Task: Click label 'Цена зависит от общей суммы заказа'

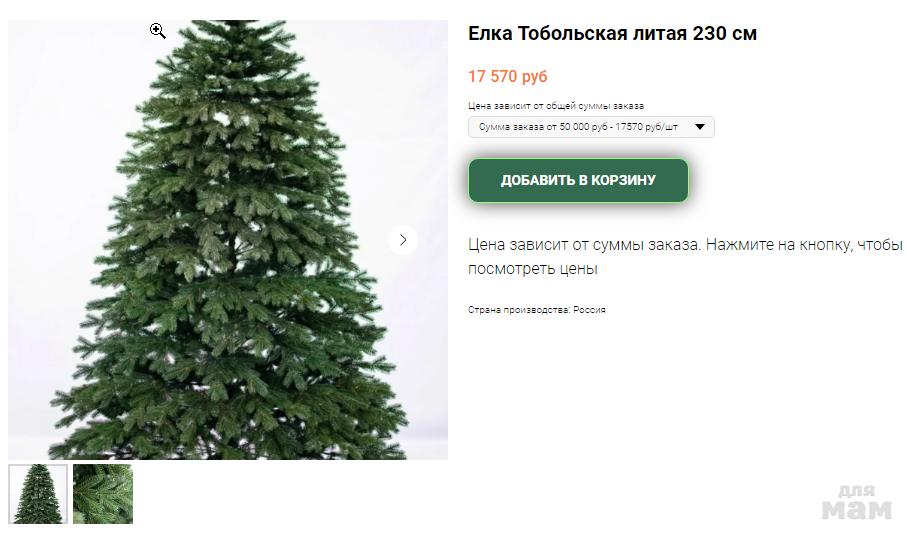Action: 556,106
